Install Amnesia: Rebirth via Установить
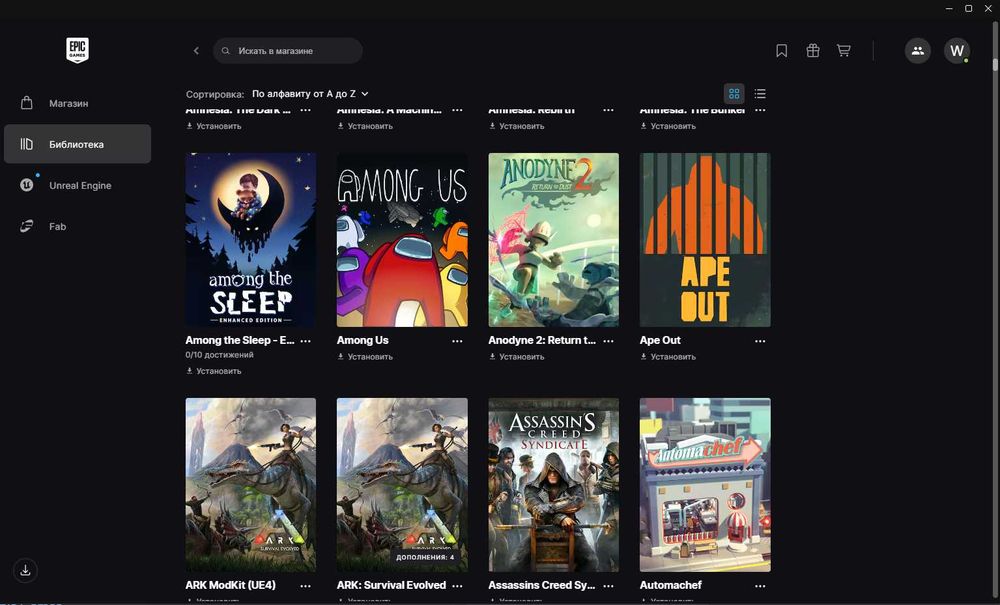1000x605 pixels. click(x=517, y=126)
